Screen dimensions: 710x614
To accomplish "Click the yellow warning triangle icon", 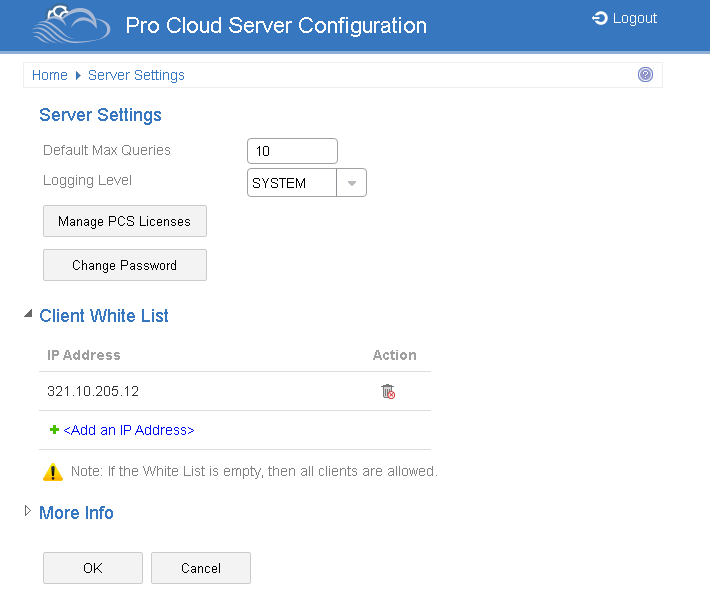I will coord(53,472).
